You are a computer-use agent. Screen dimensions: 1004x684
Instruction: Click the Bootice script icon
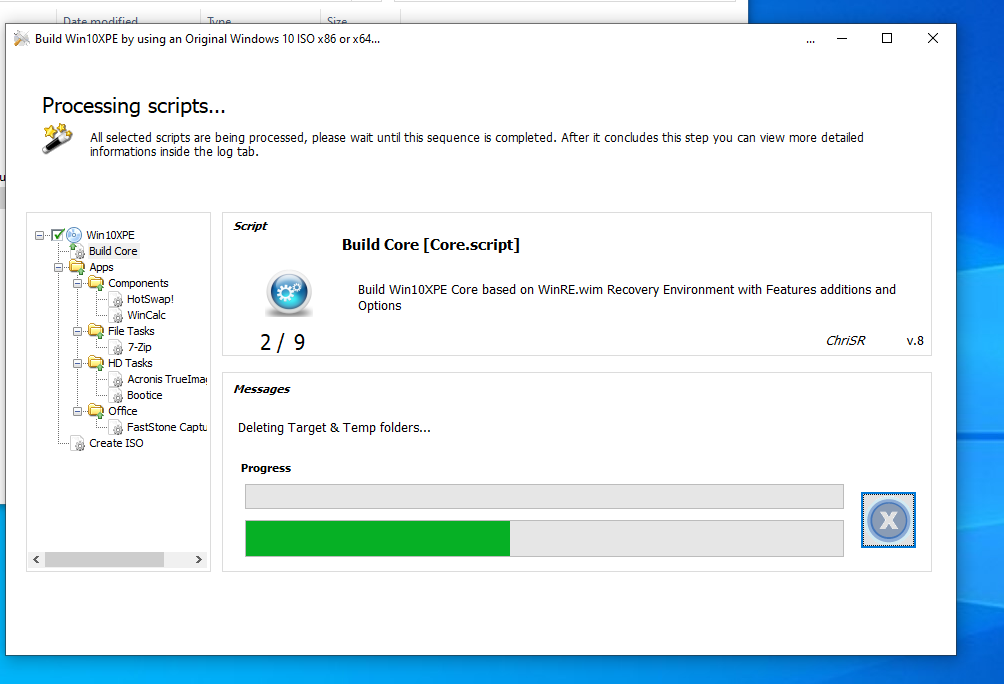(116, 395)
